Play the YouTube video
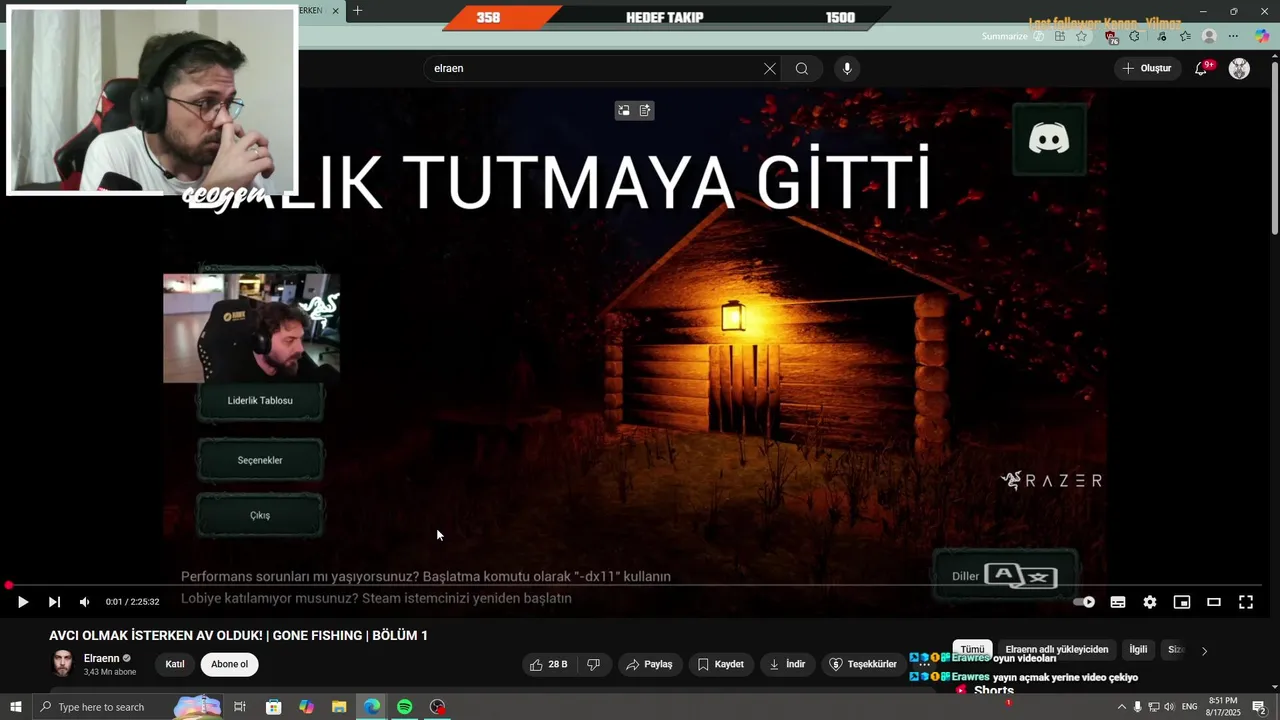The width and height of the screenshot is (1280, 720). click(x=23, y=602)
